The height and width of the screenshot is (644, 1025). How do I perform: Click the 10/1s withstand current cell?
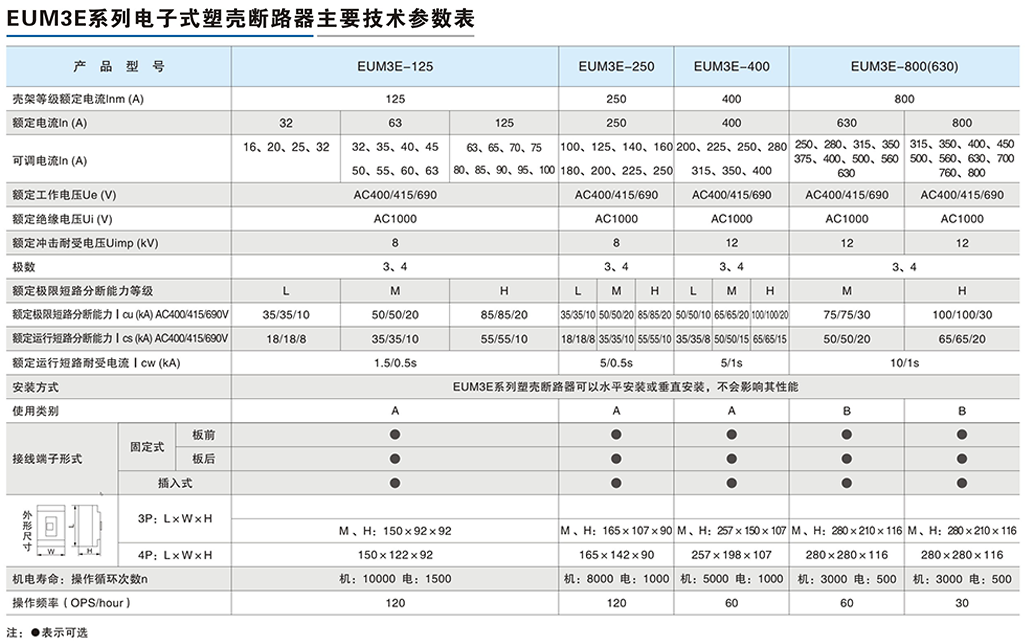pyautogui.click(x=904, y=362)
